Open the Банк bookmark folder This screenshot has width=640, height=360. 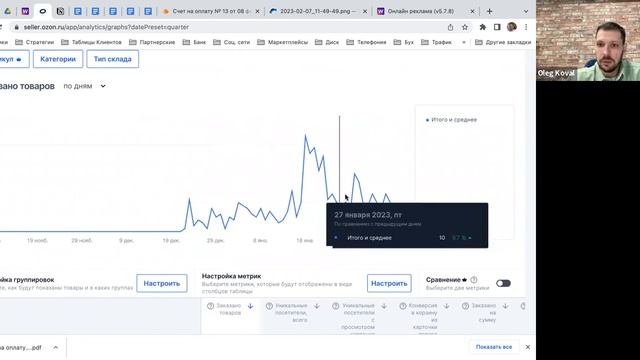click(194, 42)
